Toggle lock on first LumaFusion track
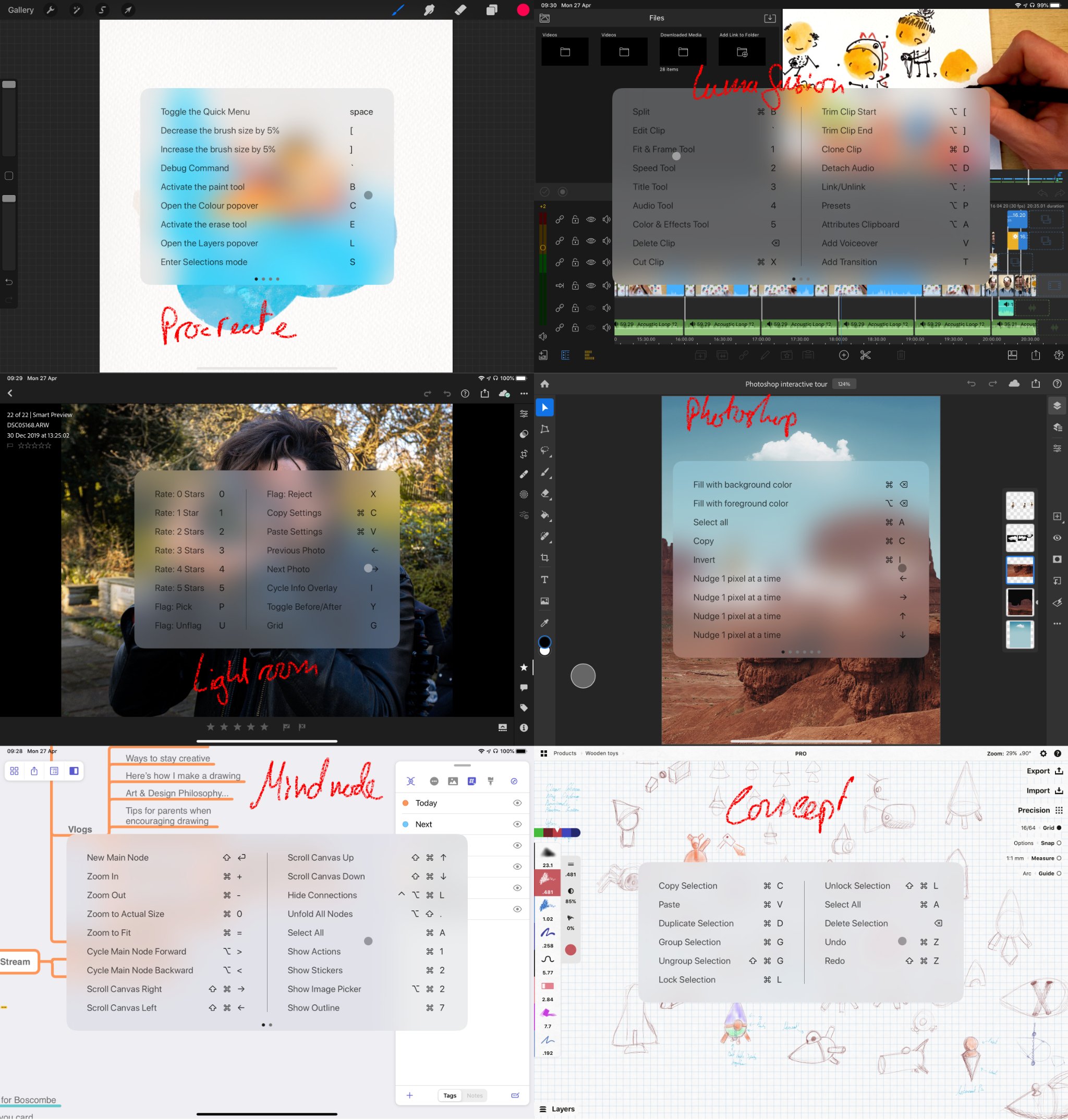The width and height of the screenshot is (1068, 1120). pos(575,219)
